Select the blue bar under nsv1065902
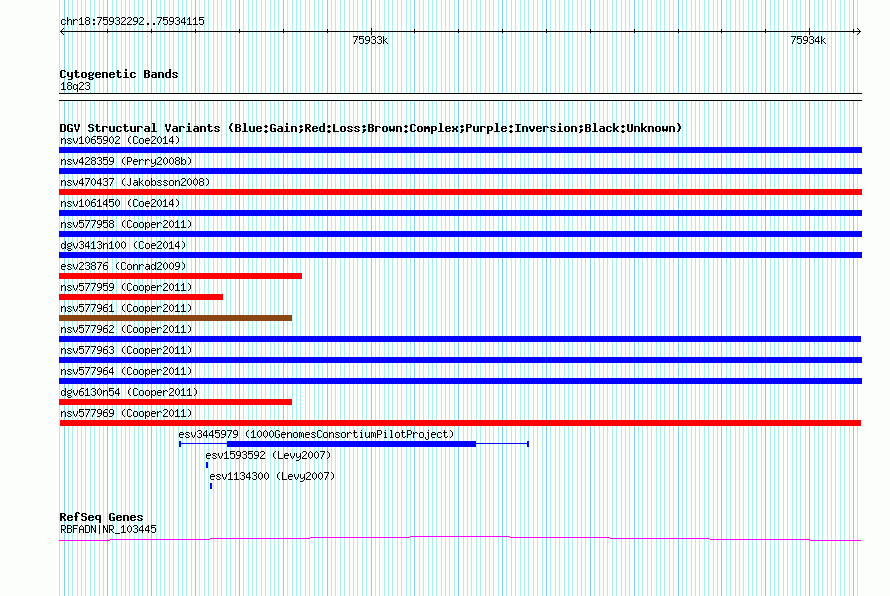Viewport: 890px width, 596px height. click(x=460, y=150)
